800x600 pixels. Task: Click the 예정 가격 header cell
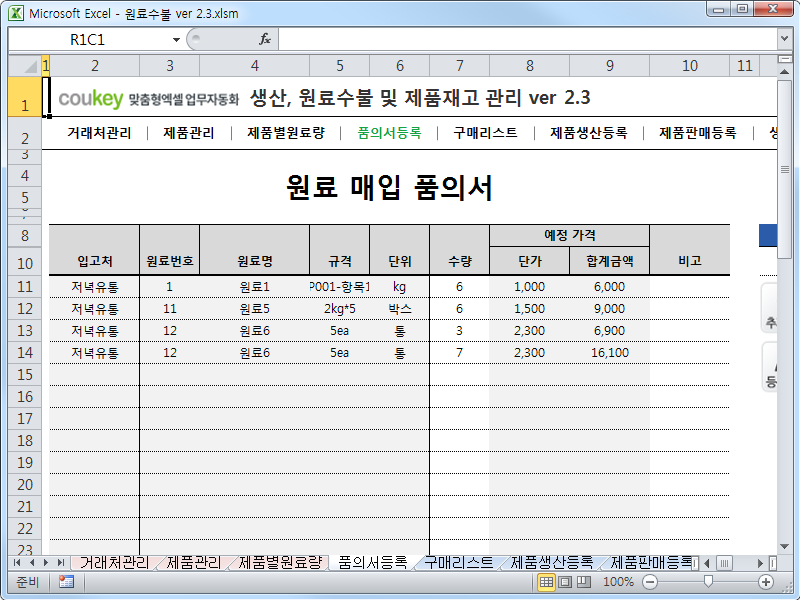point(569,235)
